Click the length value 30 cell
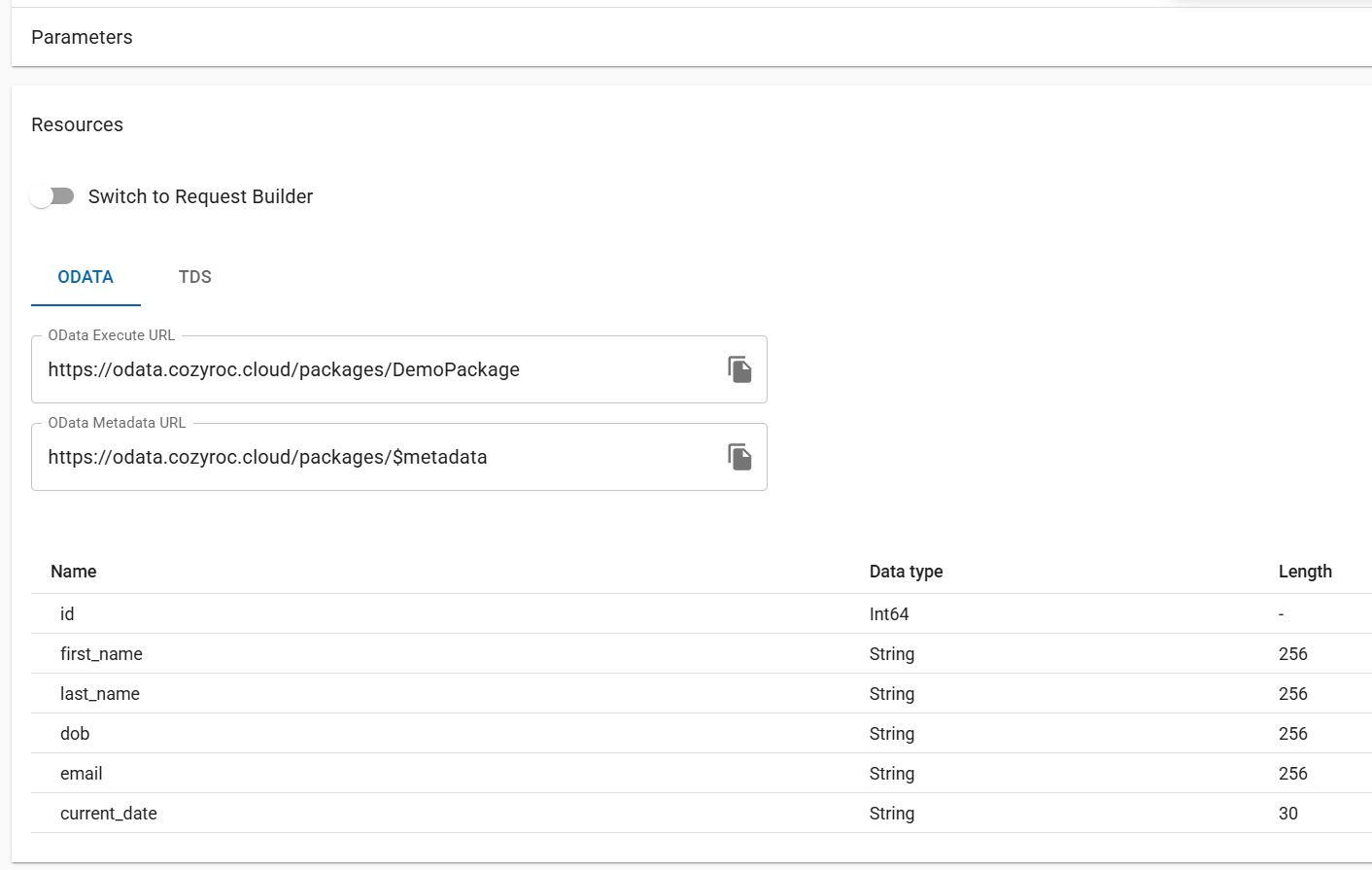Image resolution: width=1372 pixels, height=870 pixels. point(1287,814)
